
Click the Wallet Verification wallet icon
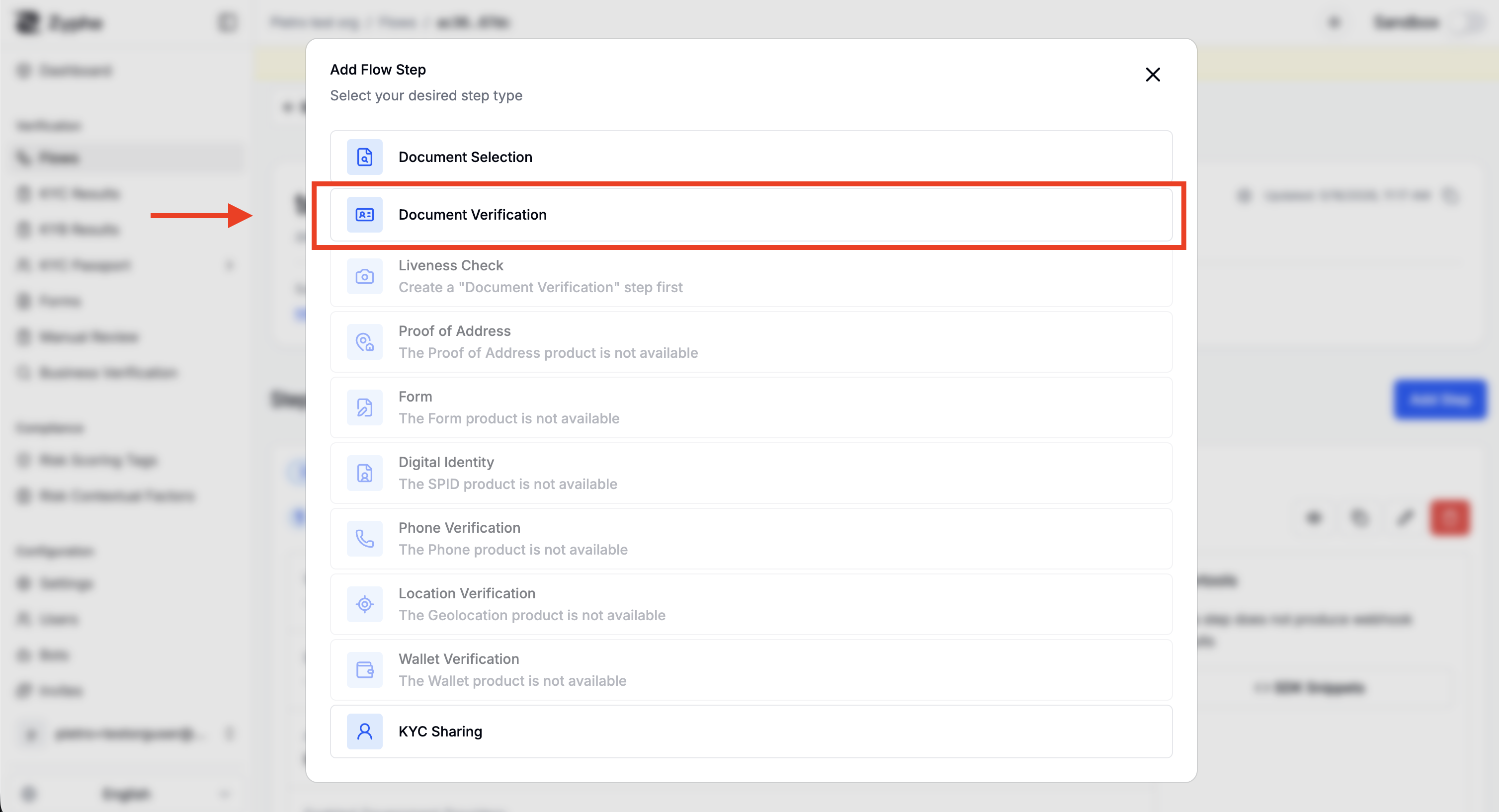coord(365,670)
